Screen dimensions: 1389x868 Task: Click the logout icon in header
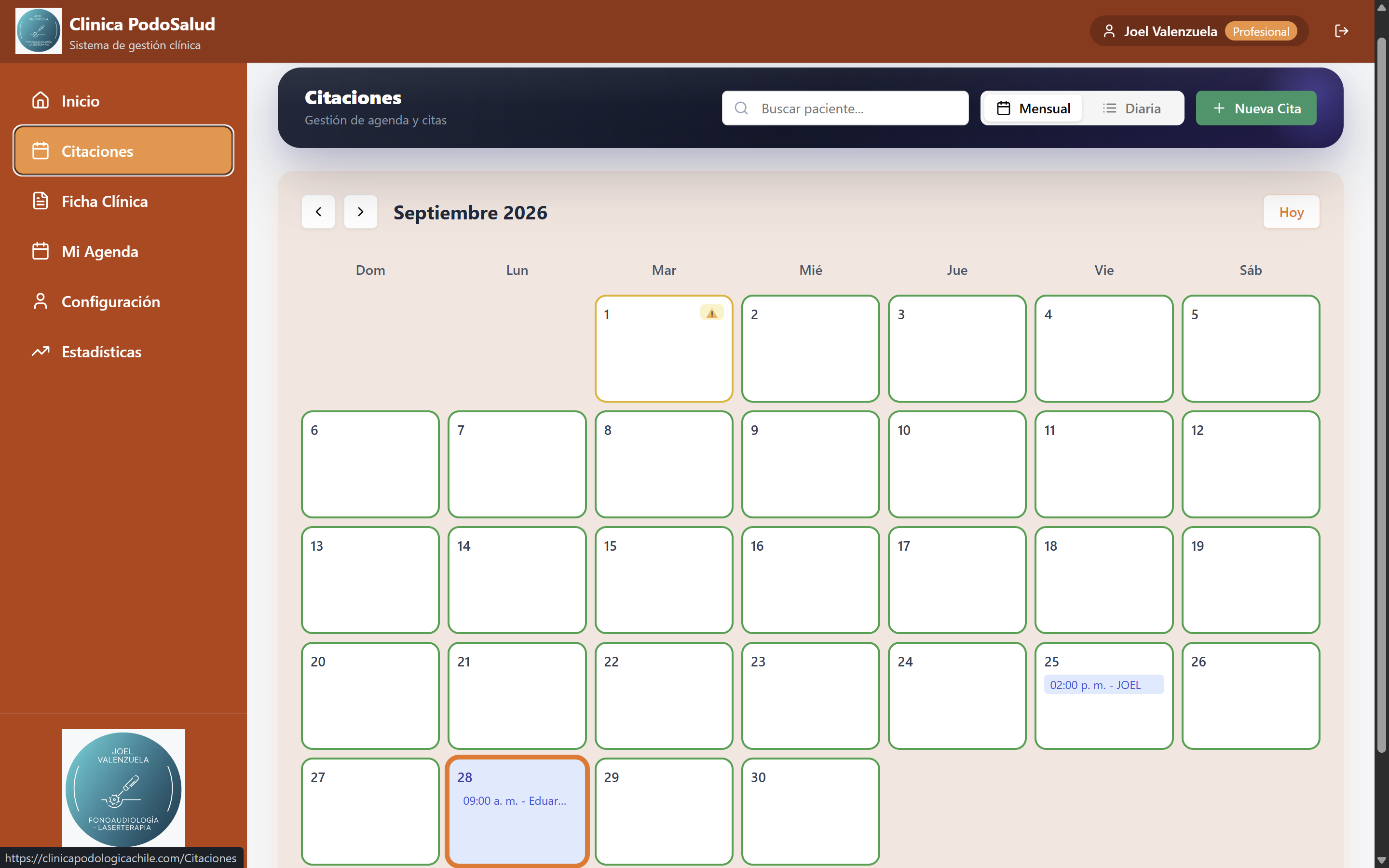(1341, 31)
